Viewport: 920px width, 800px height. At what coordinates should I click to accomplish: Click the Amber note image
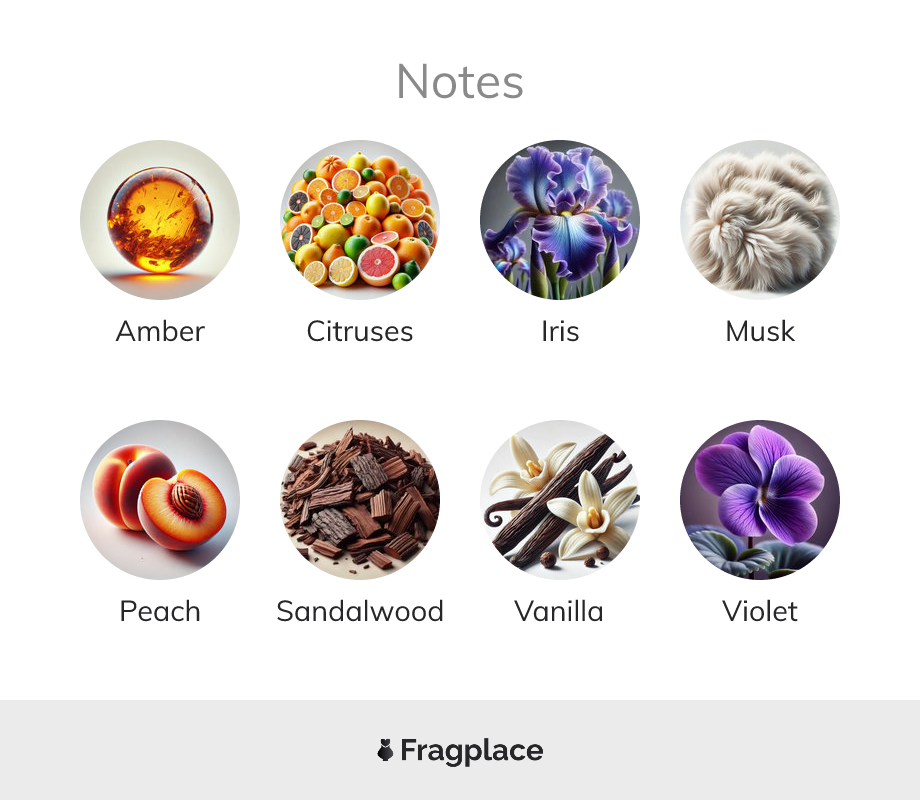click(x=160, y=220)
